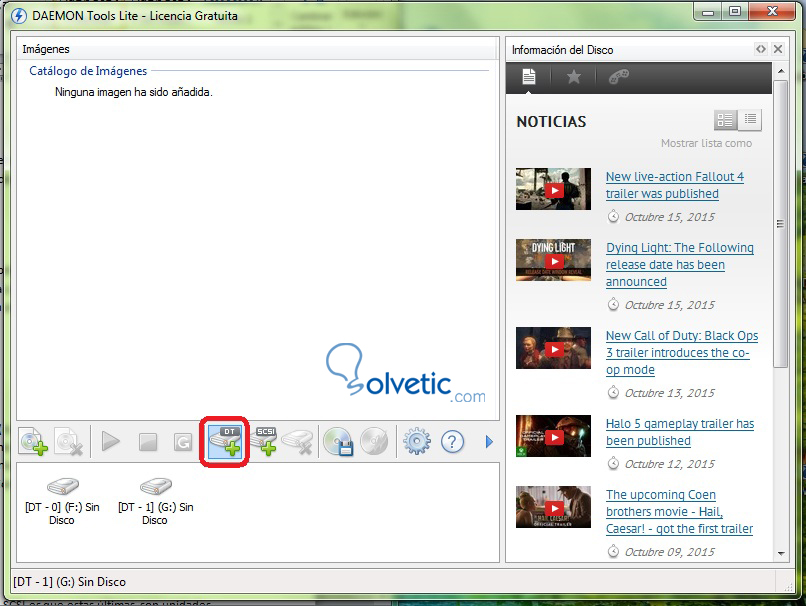Viewport: 806px width, 606px height.
Task: Select the DT-0 (F:) virtual drive
Action: click(62, 500)
